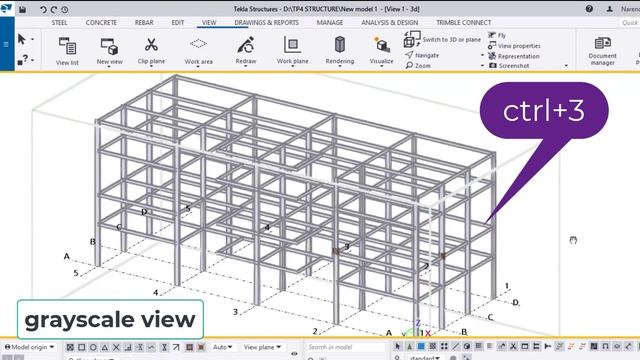Click the magnifier icon below Search in model
The image size is (640, 360).
(311, 358)
